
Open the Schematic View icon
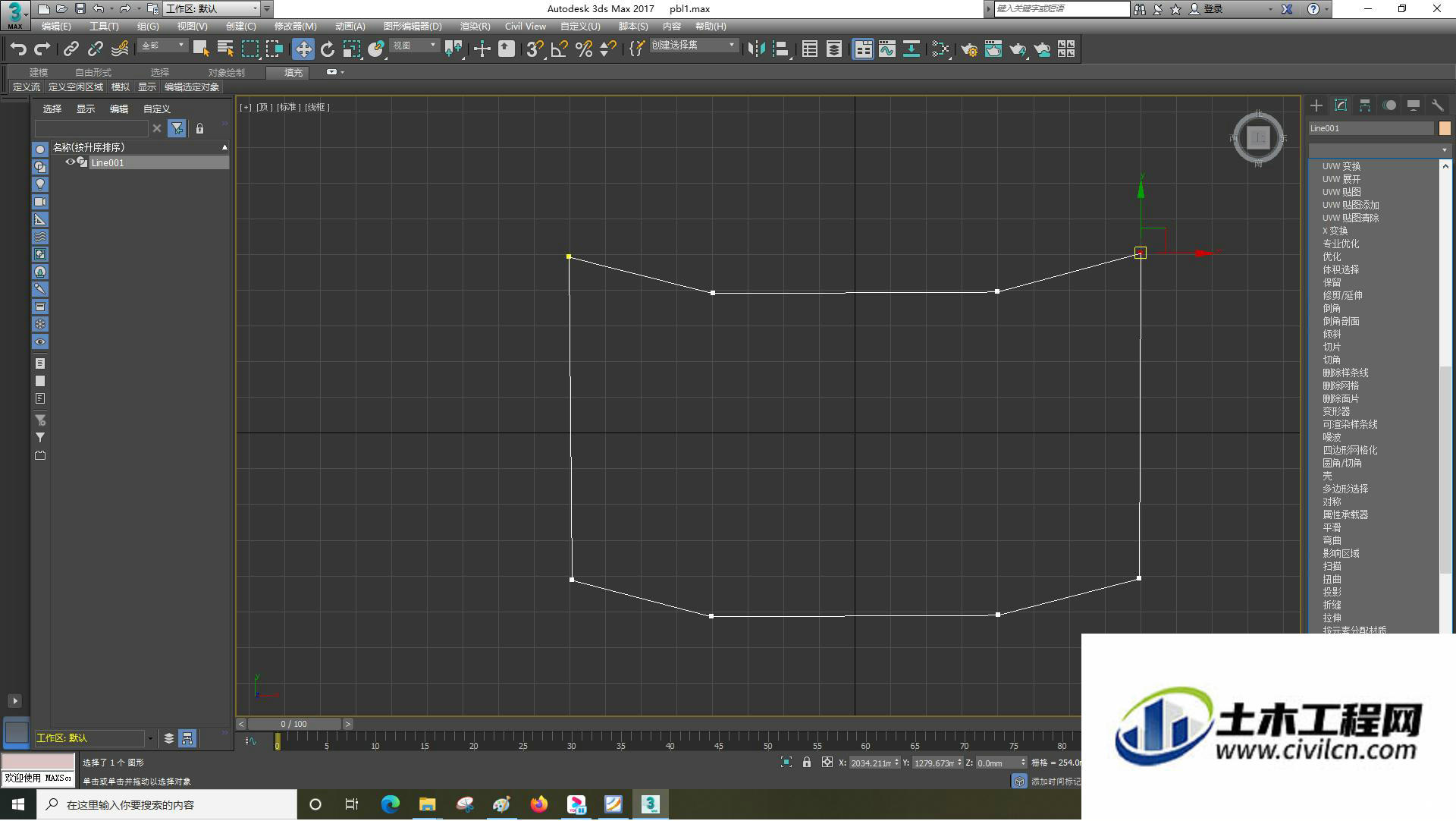tap(912, 49)
